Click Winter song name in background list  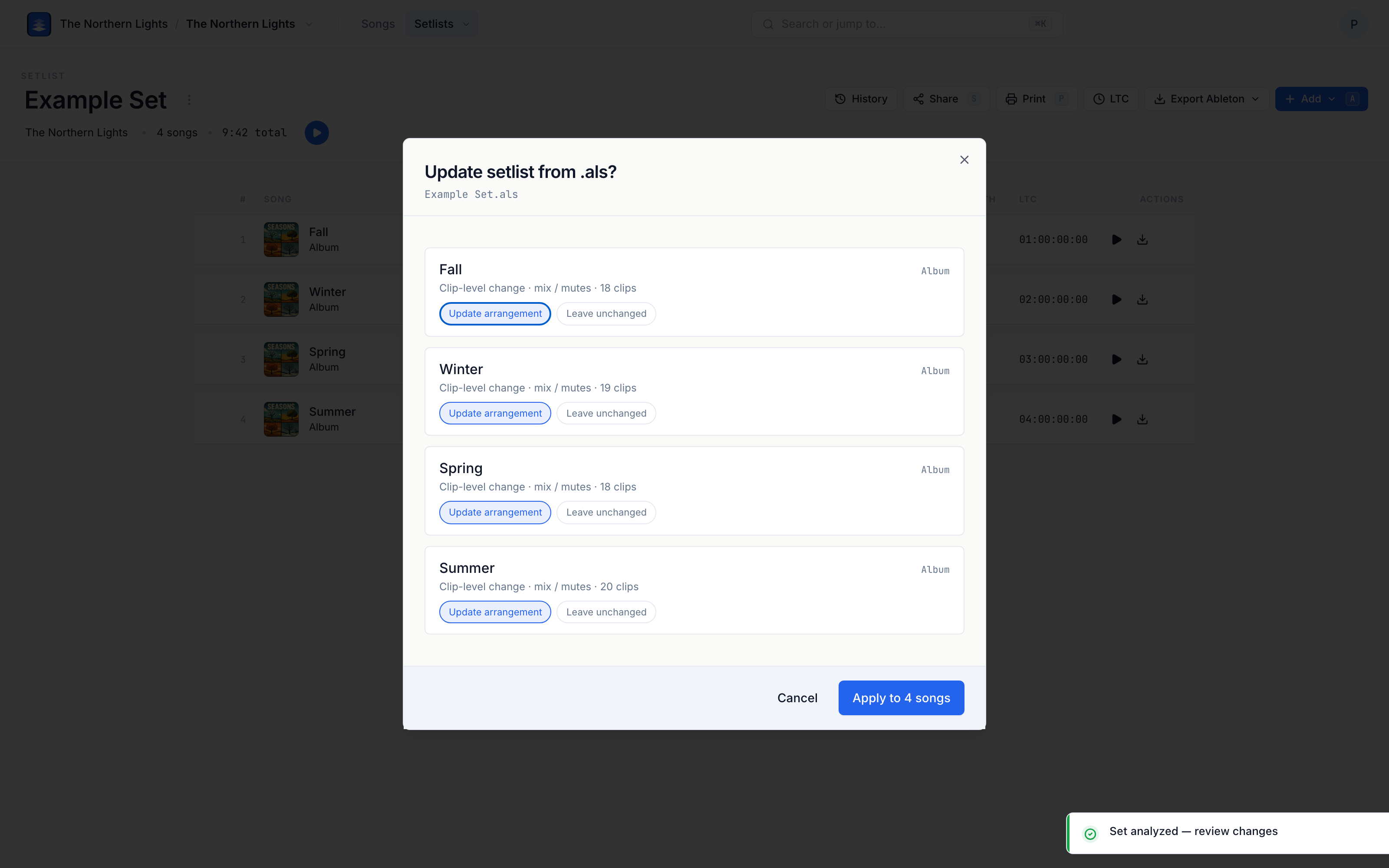click(x=327, y=292)
